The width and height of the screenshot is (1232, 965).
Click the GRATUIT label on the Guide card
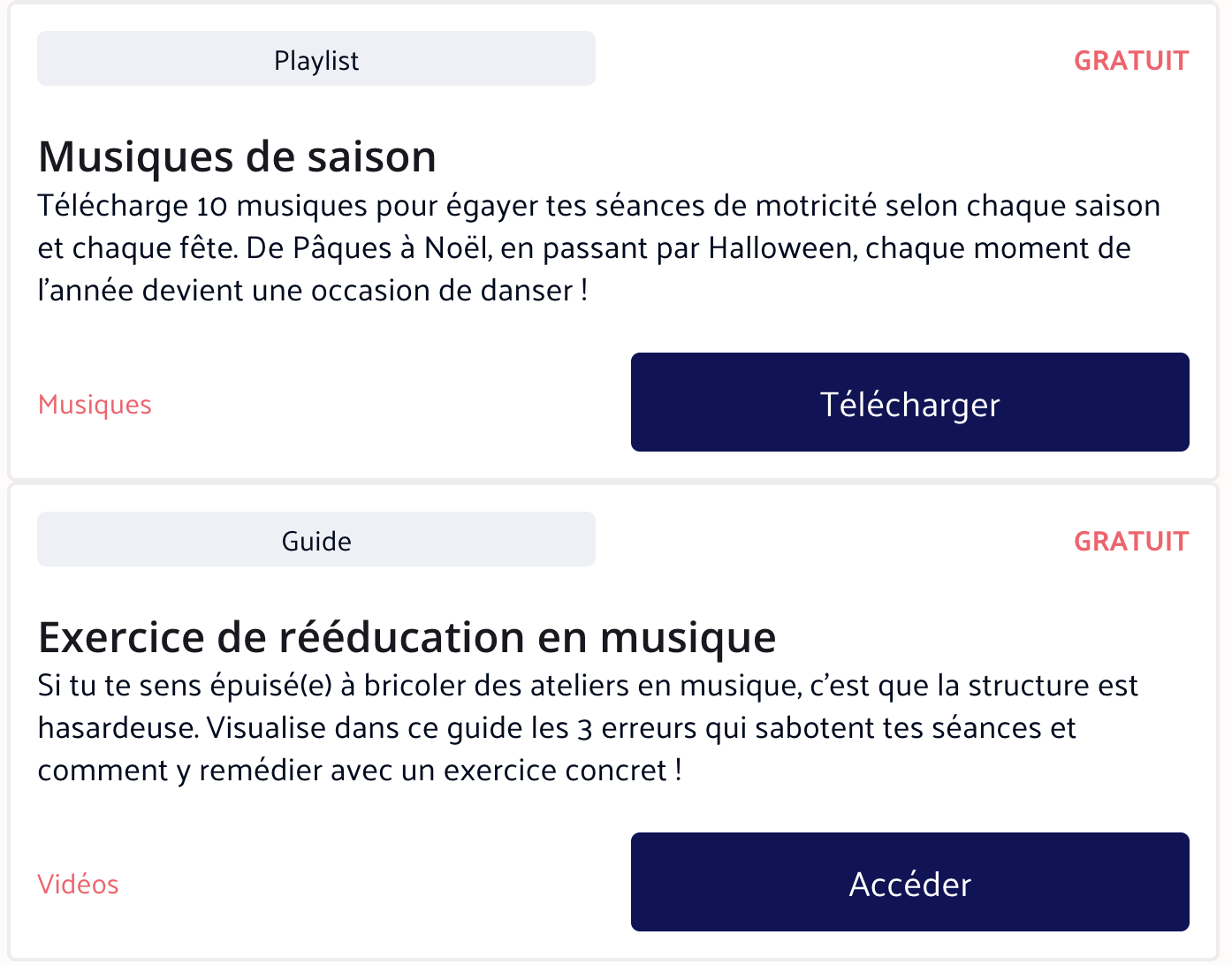pyautogui.click(x=1130, y=541)
